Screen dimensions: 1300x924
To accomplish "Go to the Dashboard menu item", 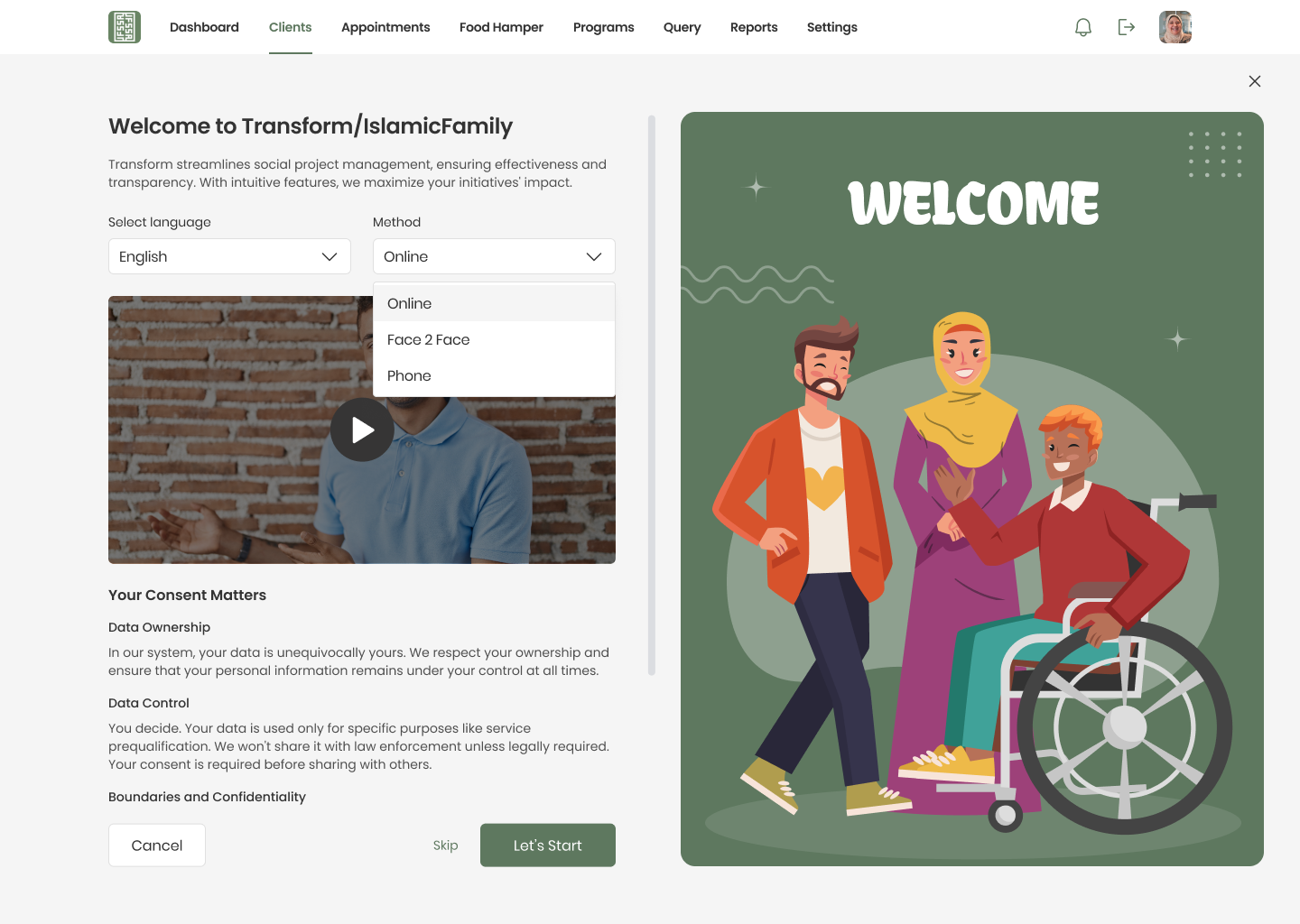I will point(204,27).
